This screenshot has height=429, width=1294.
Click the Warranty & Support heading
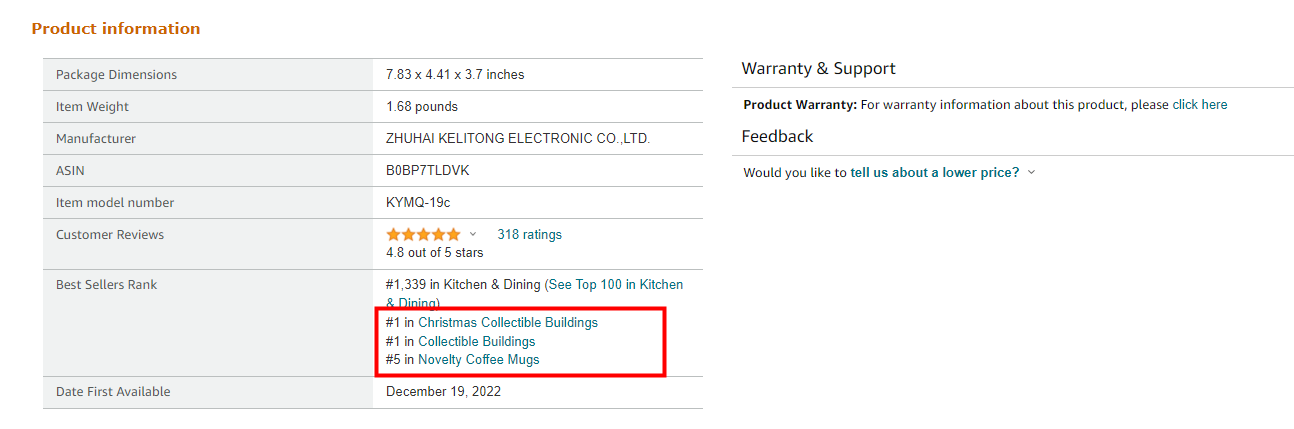pyautogui.click(x=818, y=68)
